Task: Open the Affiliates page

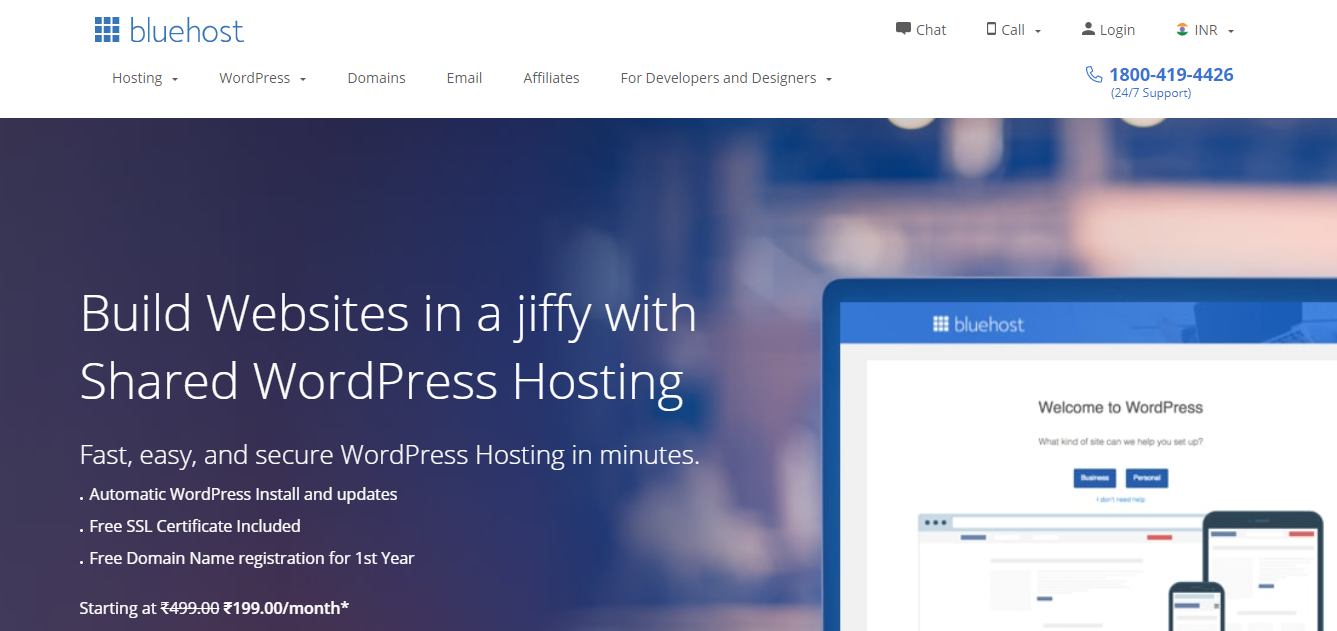Action: (x=551, y=78)
